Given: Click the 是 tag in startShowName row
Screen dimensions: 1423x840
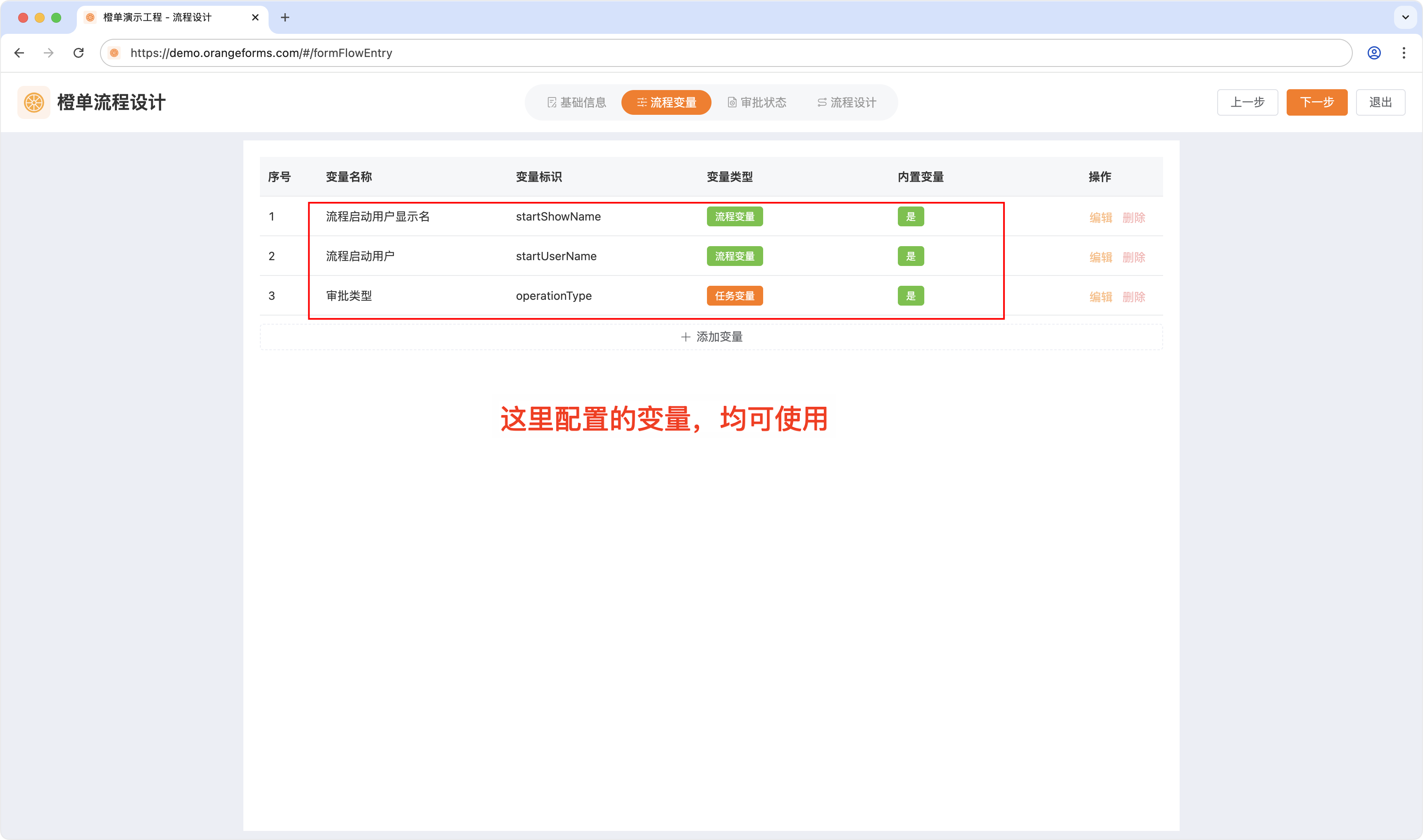Looking at the screenshot, I should pyautogui.click(x=911, y=217).
